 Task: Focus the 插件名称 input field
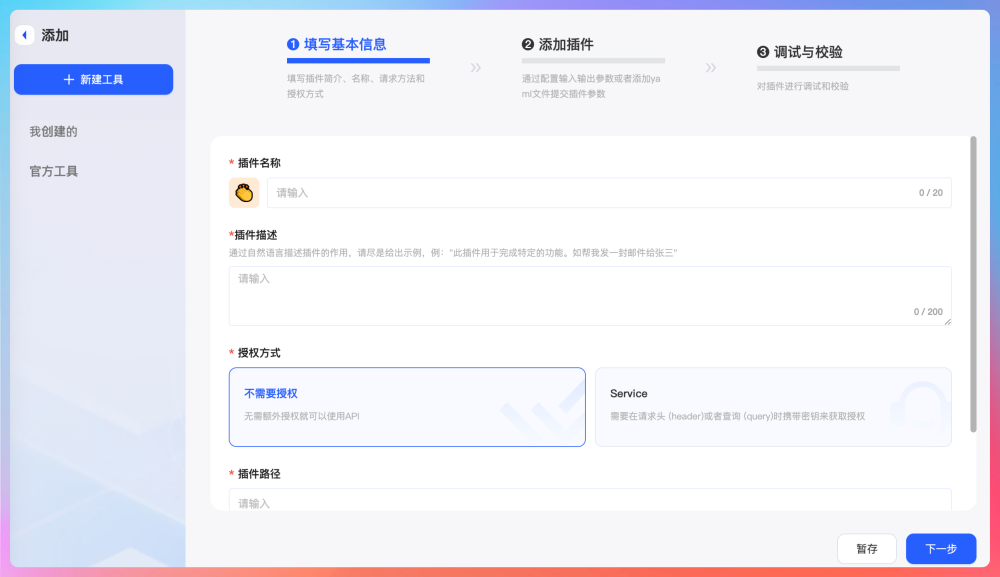point(590,193)
